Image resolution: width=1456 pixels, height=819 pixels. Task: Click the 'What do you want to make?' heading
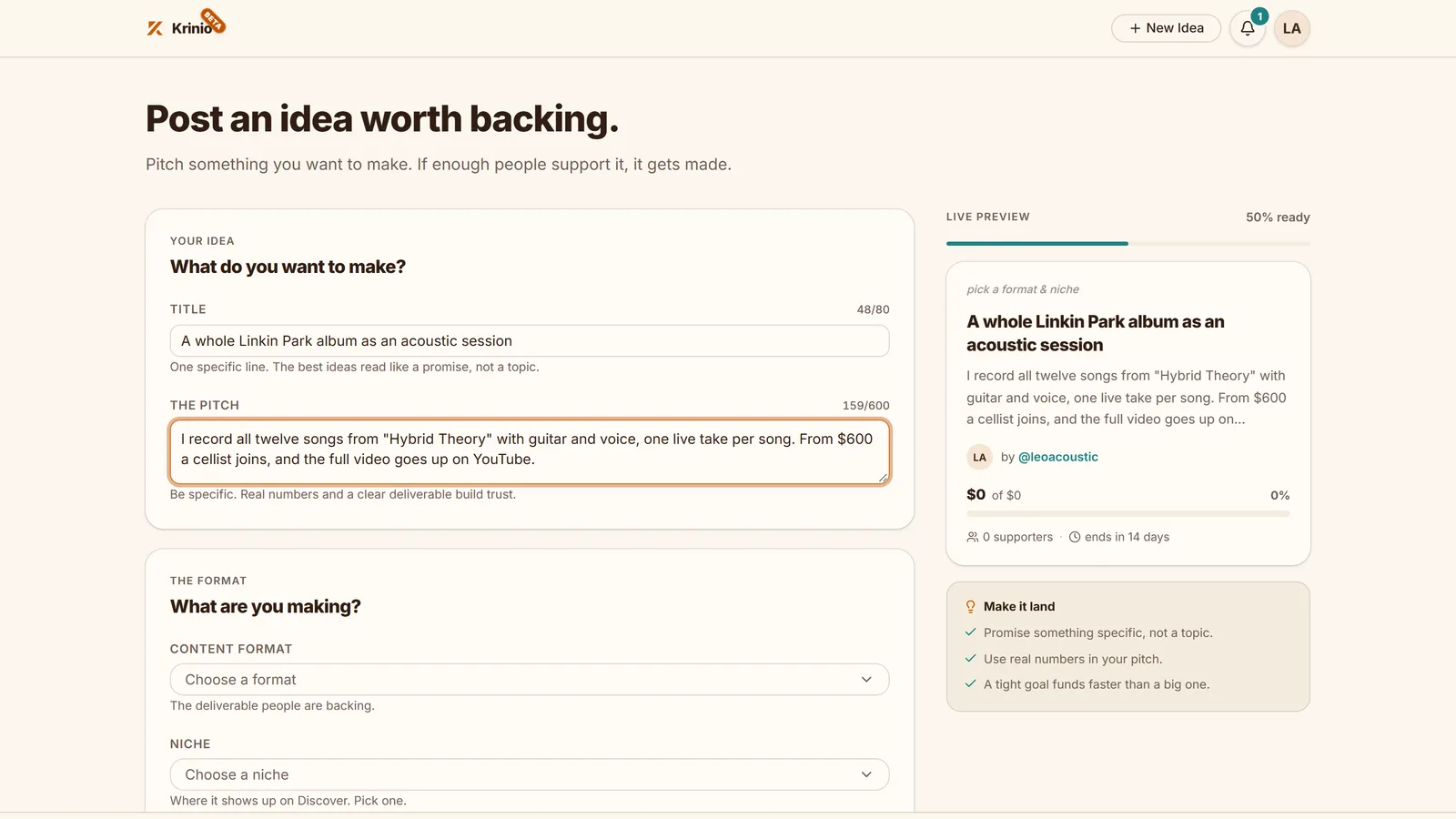point(288,267)
